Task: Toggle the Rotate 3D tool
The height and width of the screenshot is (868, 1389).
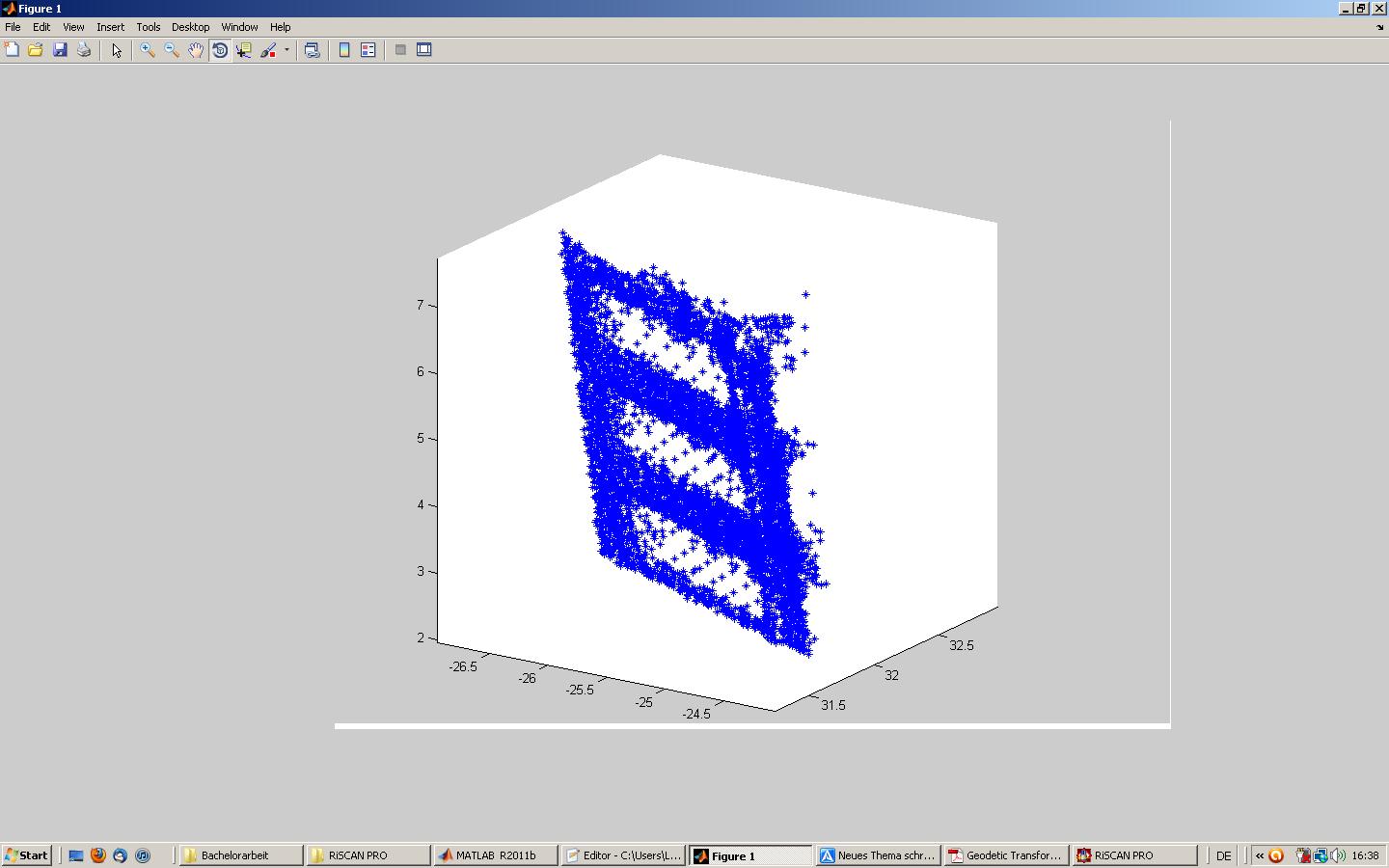Action: [x=220, y=50]
